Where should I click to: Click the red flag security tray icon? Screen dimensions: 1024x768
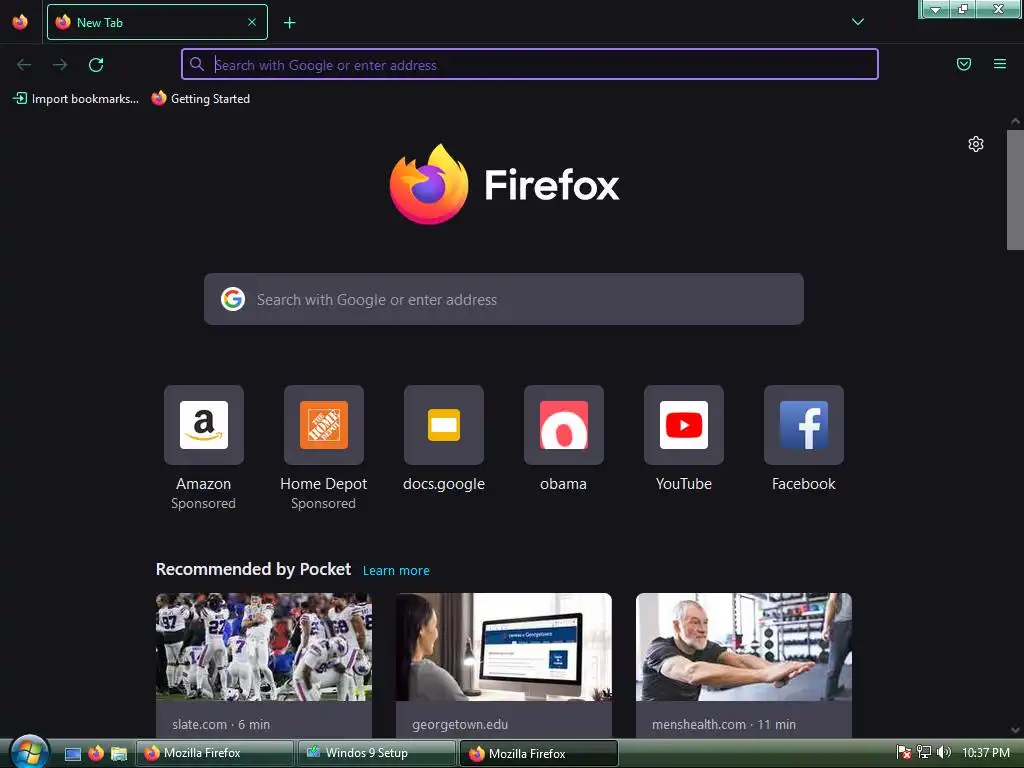point(904,753)
